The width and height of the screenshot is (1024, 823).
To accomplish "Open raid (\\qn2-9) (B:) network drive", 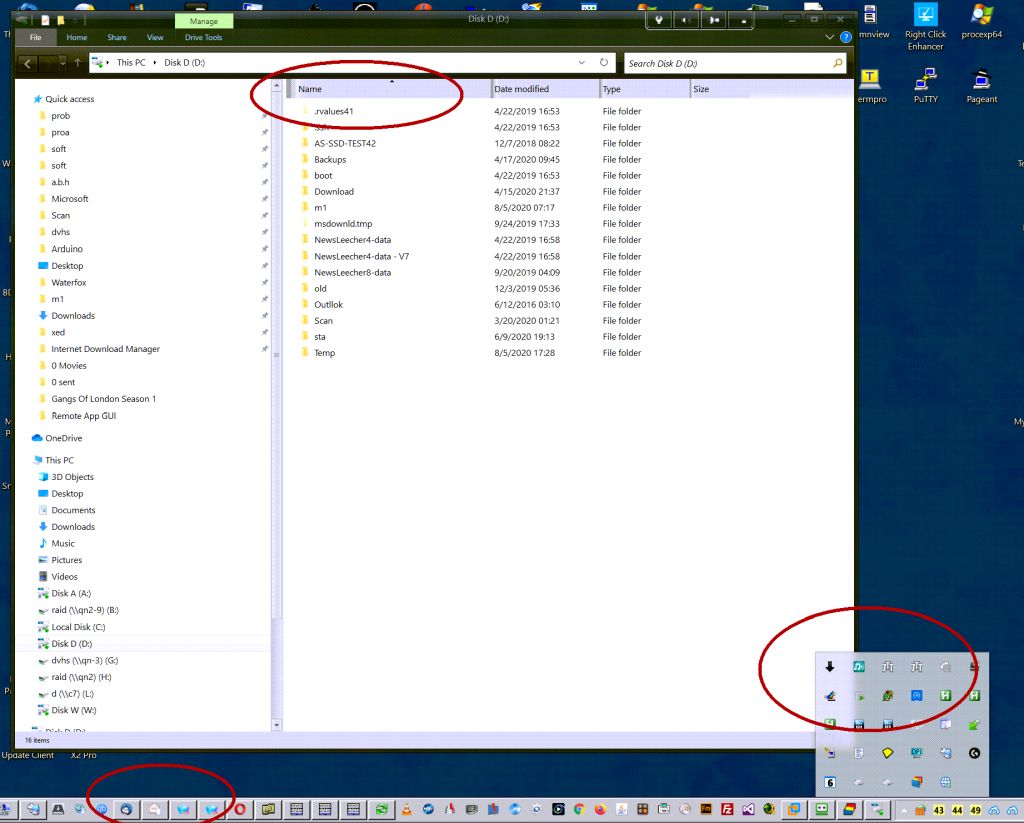I will pos(85,610).
